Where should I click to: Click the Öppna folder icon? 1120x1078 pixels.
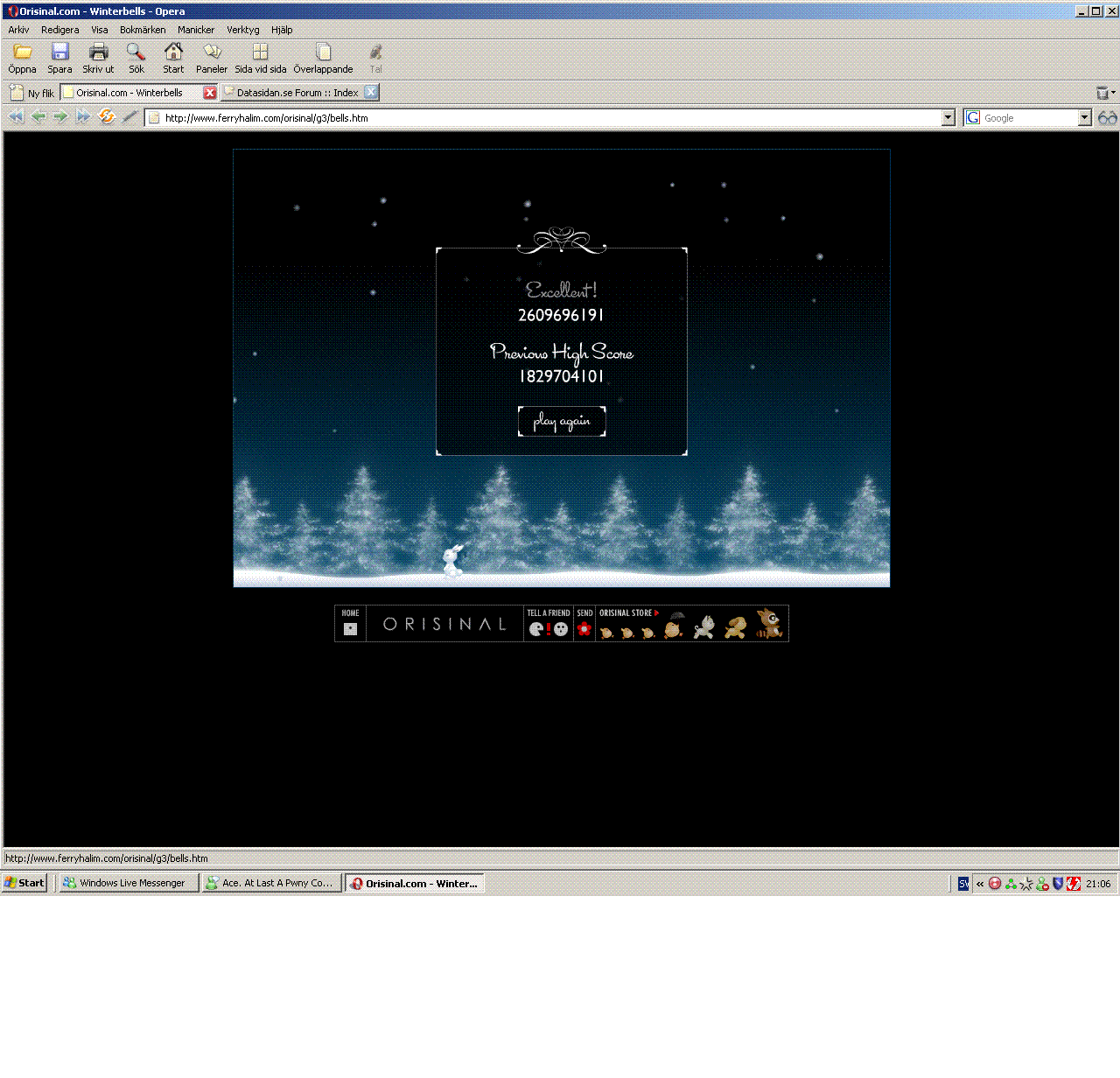(x=23, y=52)
